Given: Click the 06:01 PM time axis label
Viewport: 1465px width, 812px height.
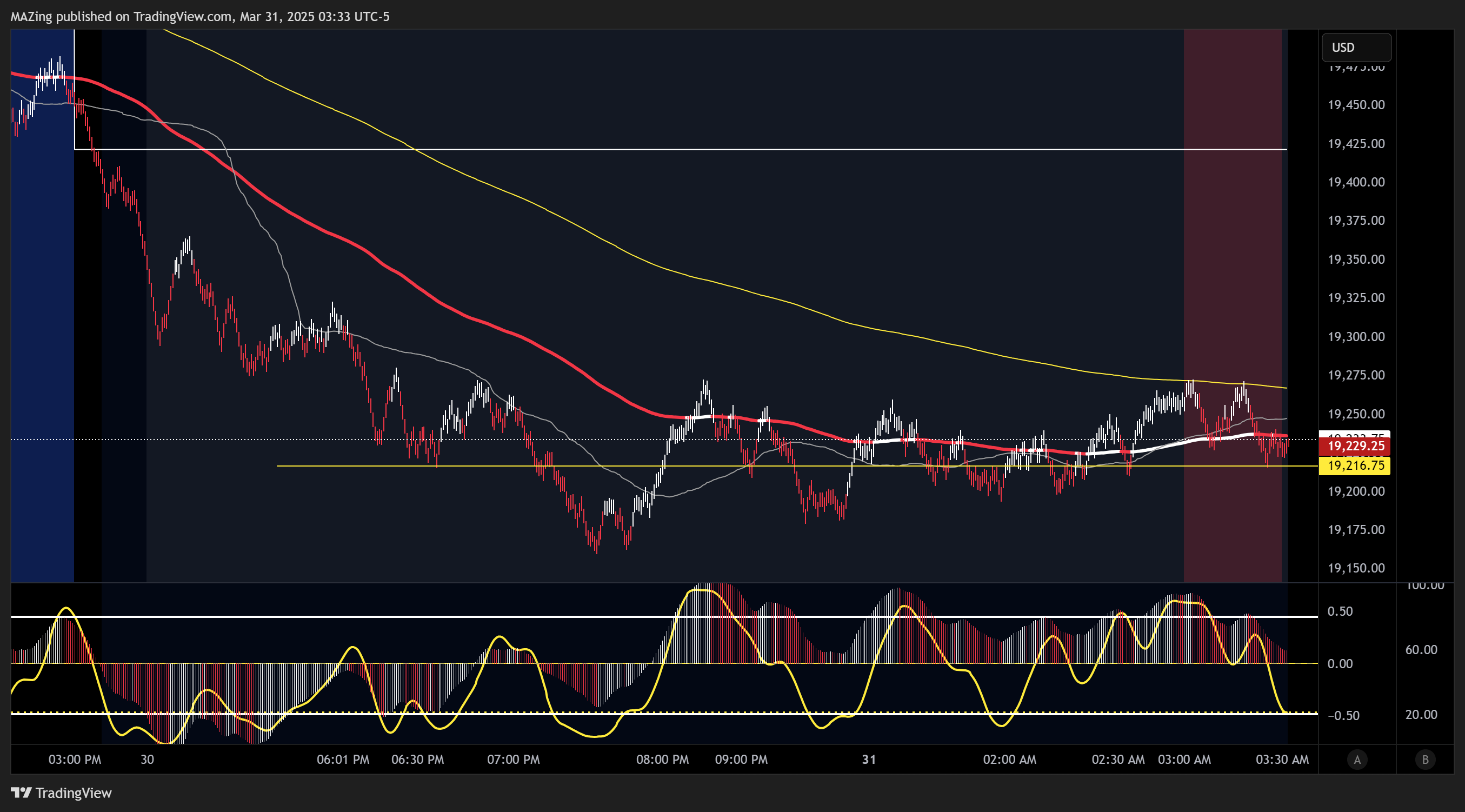Looking at the screenshot, I should pyautogui.click(x=343, y=760).
